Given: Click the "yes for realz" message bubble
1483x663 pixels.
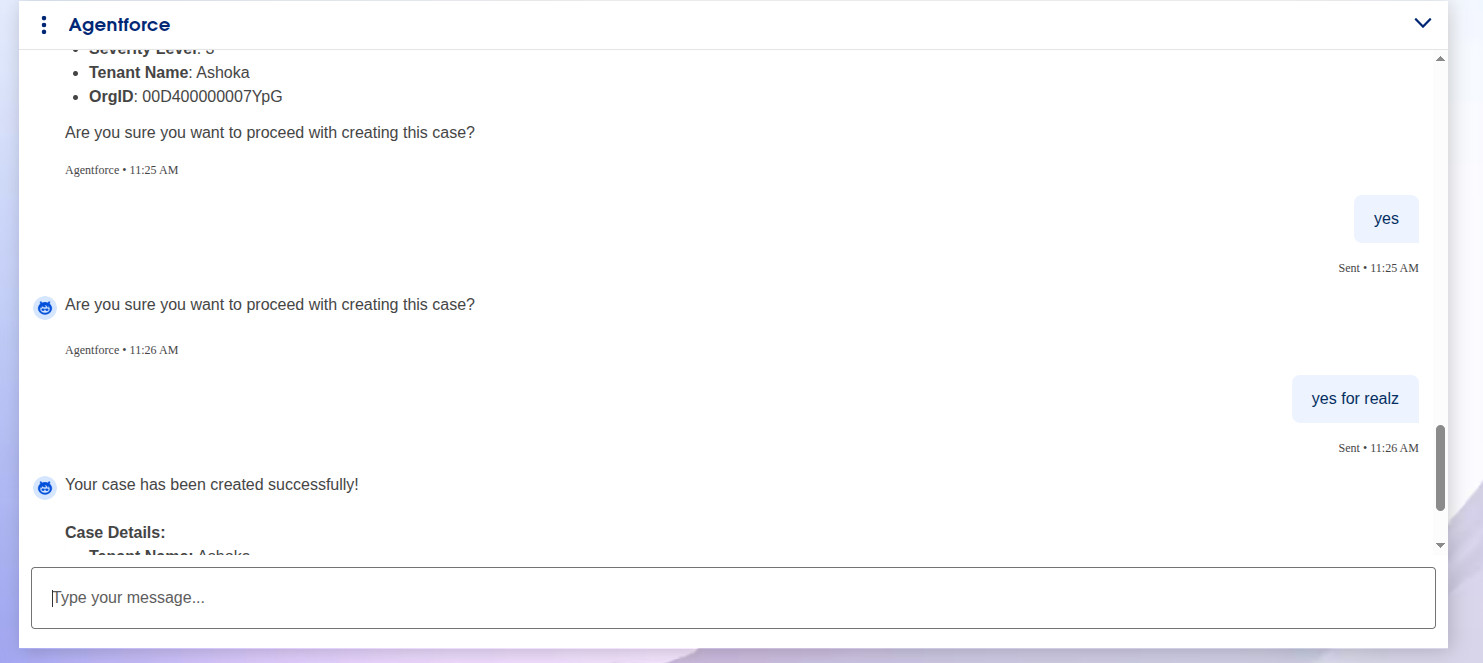Looking at the screenshot, I should pos(1355,399).
